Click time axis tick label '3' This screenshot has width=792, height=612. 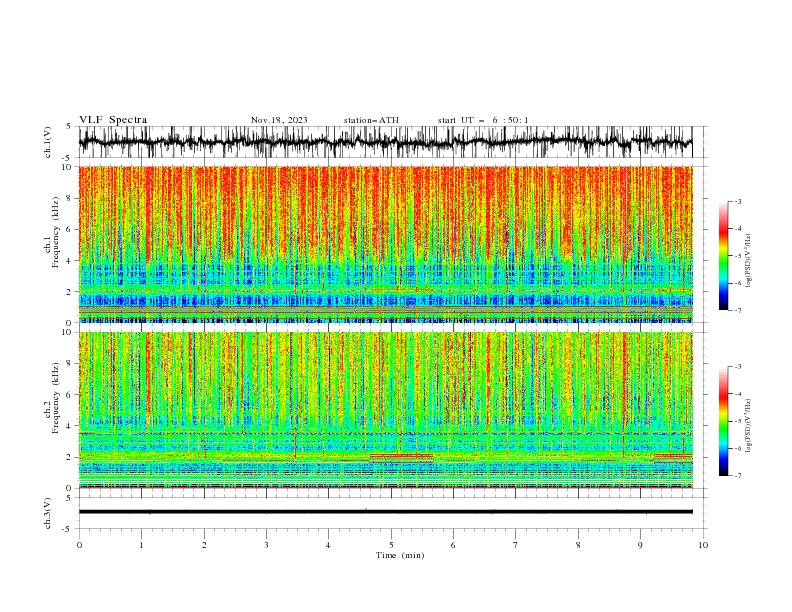pos(266,545)
